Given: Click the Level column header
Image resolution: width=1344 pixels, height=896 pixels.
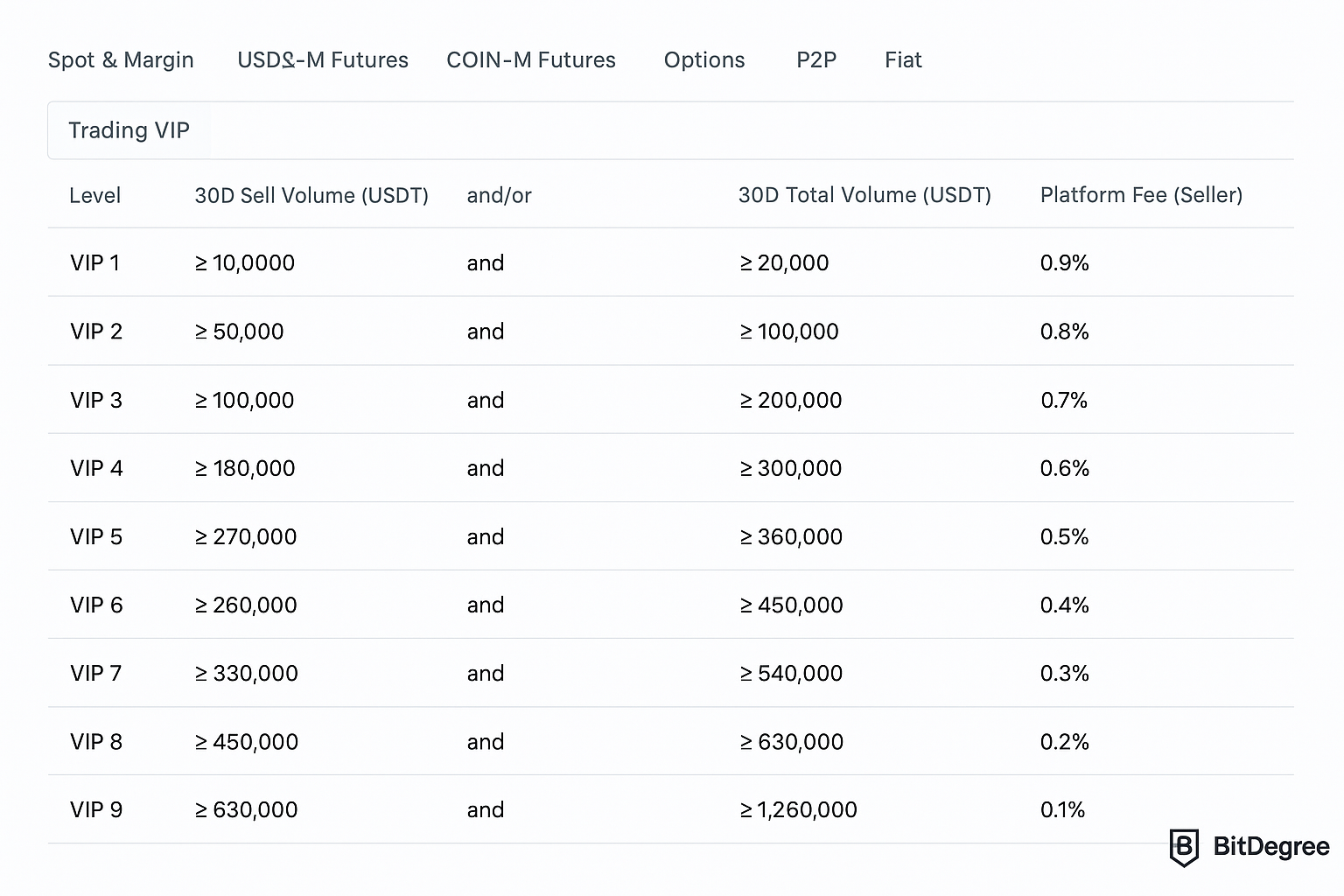Looking at the screenshot, I should pyautogui.click(x=95, y=195).
